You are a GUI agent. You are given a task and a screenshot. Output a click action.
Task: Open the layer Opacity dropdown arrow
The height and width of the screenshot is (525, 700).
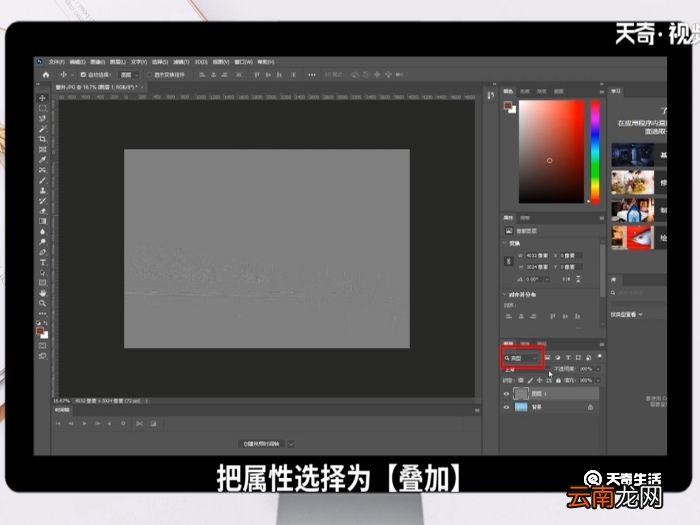598,369
